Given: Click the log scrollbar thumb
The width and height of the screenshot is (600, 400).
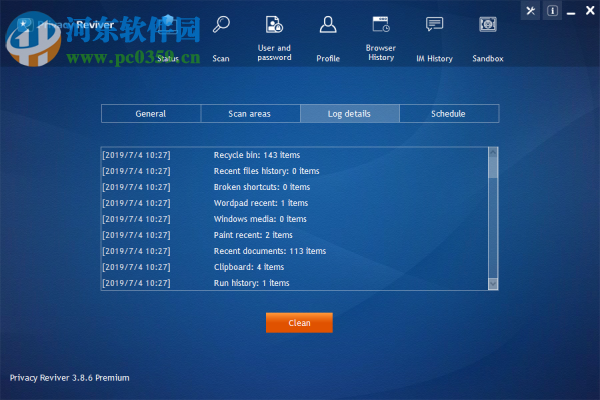Looking at the screenshot, I should coord(493,167).
